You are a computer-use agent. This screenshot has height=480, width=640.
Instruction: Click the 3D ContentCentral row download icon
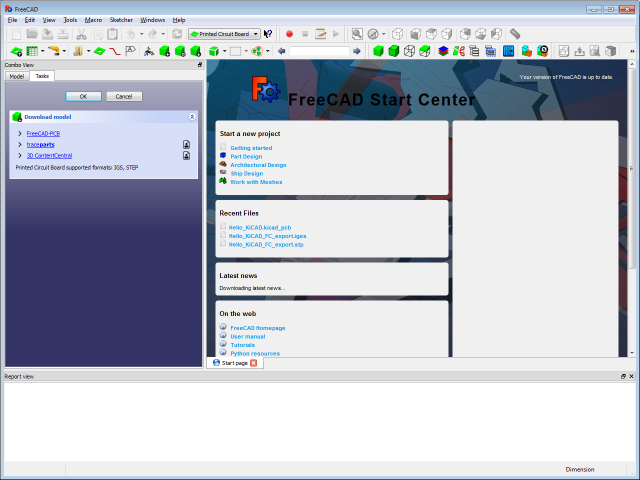pos(187,156)
